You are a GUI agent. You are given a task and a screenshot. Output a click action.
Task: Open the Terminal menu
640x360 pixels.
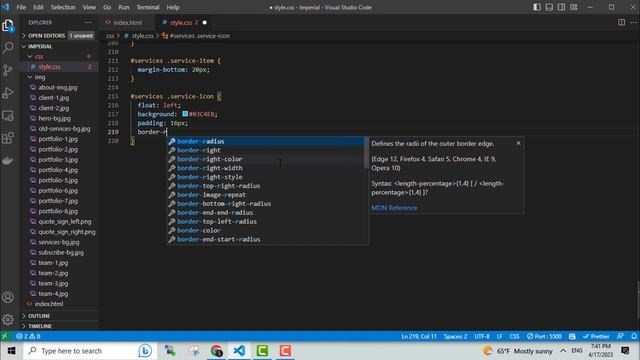(148, 7)
